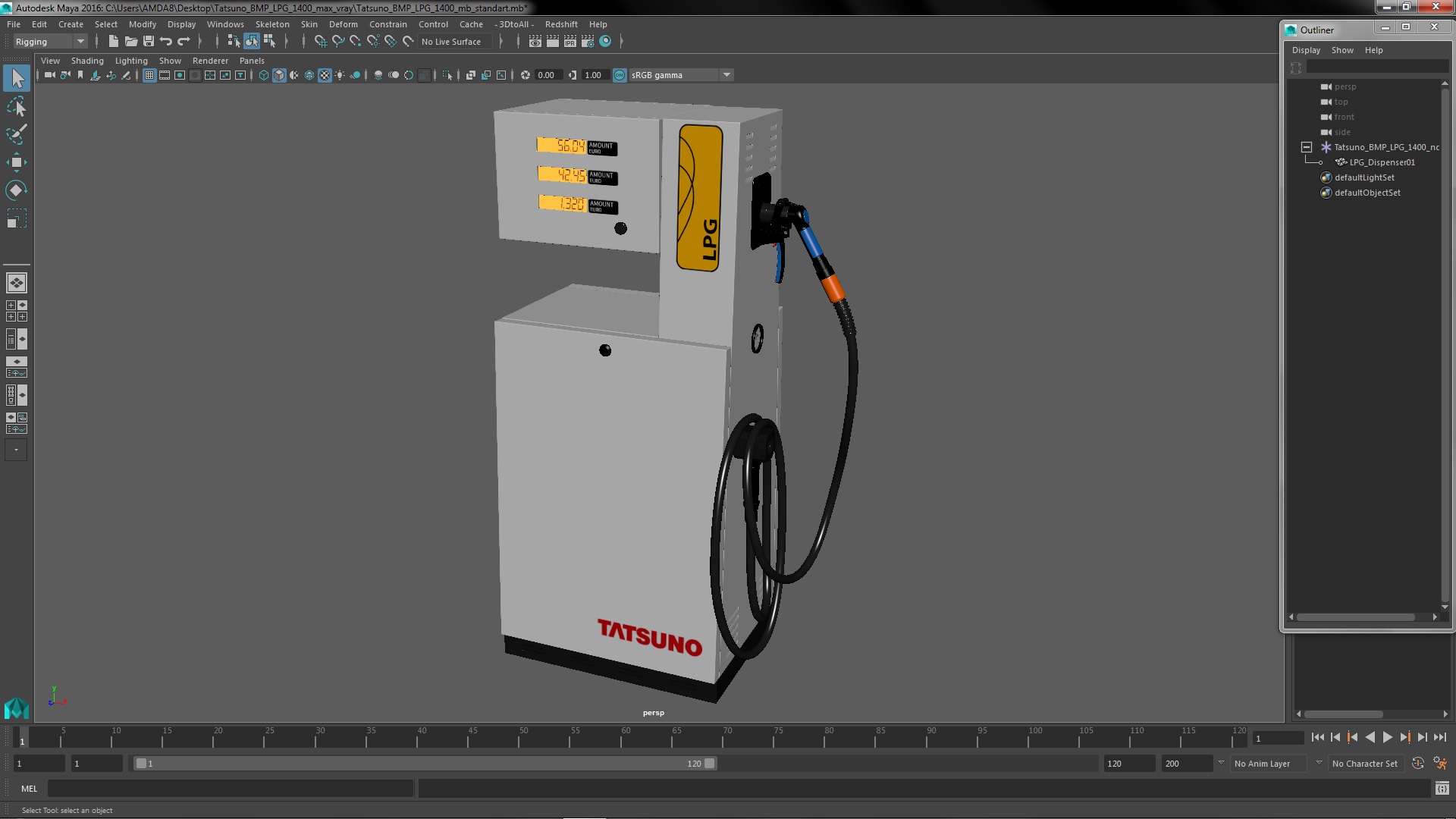Open Render Settings window

click(588, 42)
